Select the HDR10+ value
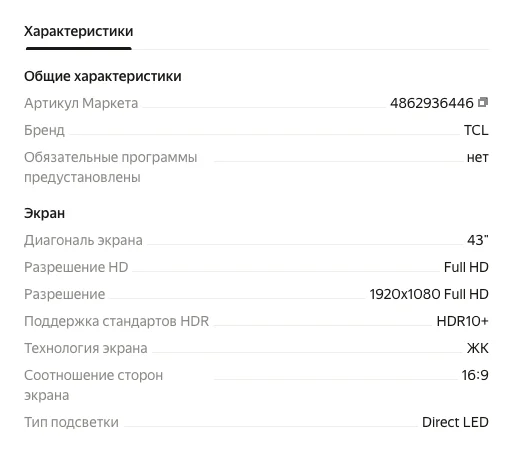The height and width of the screenshot is (465, 513). click(462, 321)
